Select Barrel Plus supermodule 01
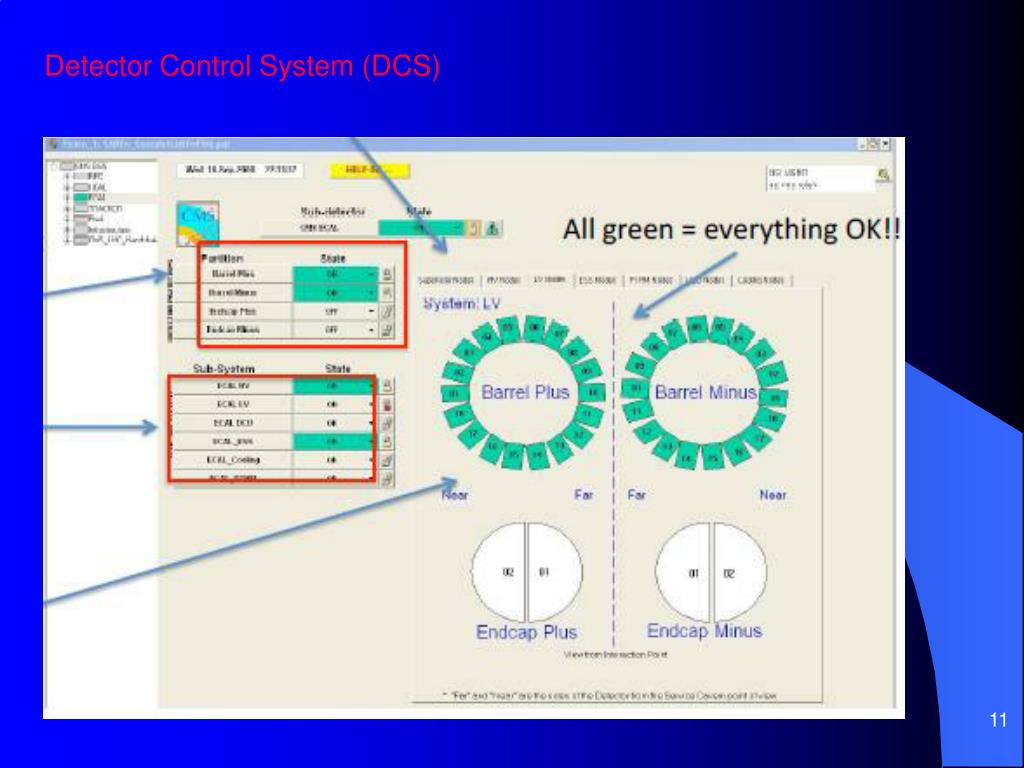Screen dimensions: 1024x768 click(453, 394)
